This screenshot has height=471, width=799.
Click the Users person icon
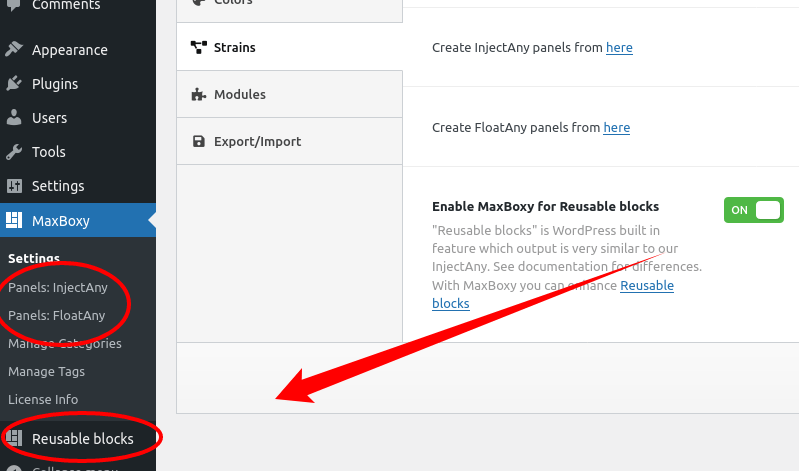[14, 117]
